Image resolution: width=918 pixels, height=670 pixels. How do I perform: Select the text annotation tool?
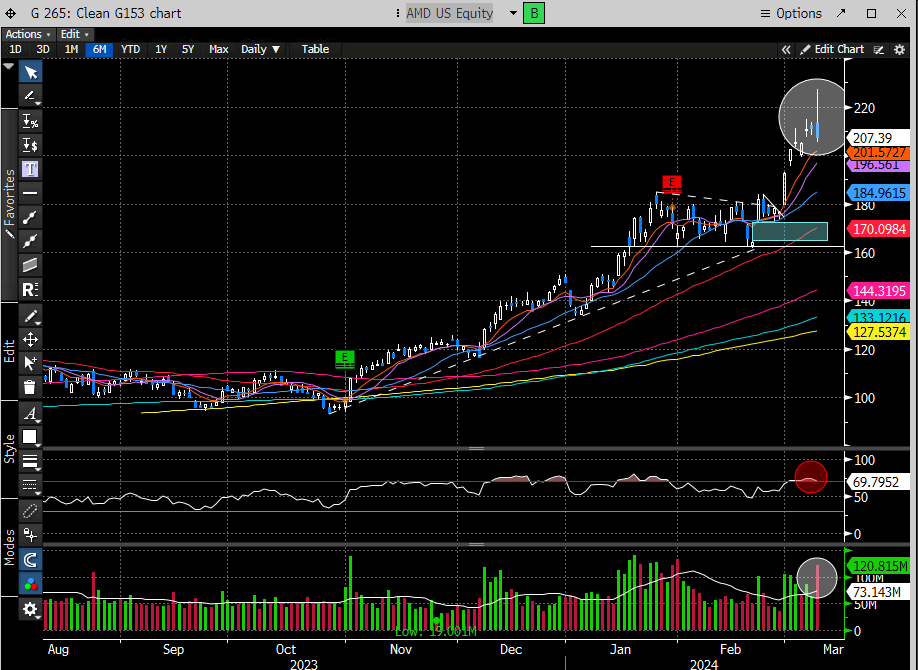[30, 169]
